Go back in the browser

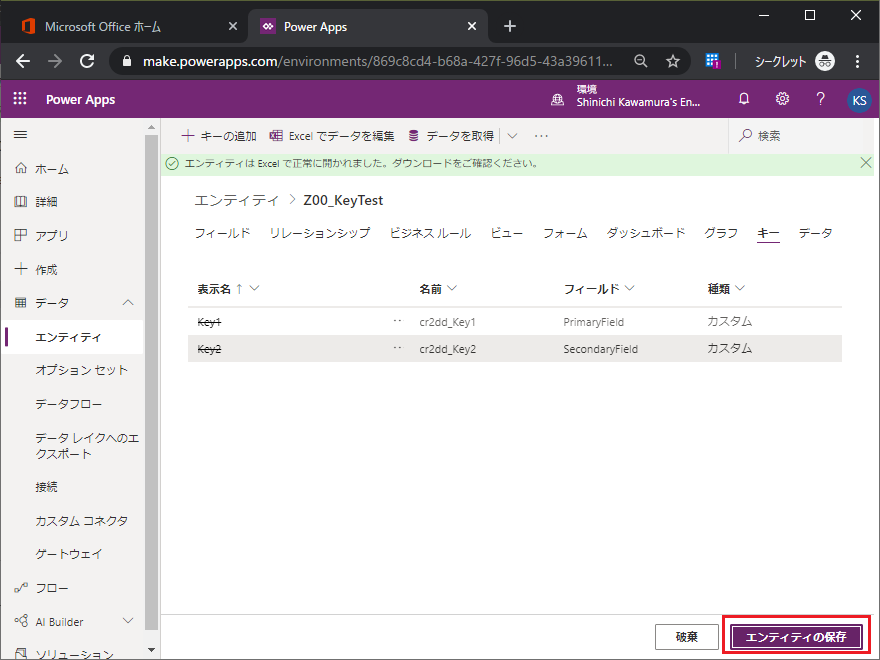22,61
